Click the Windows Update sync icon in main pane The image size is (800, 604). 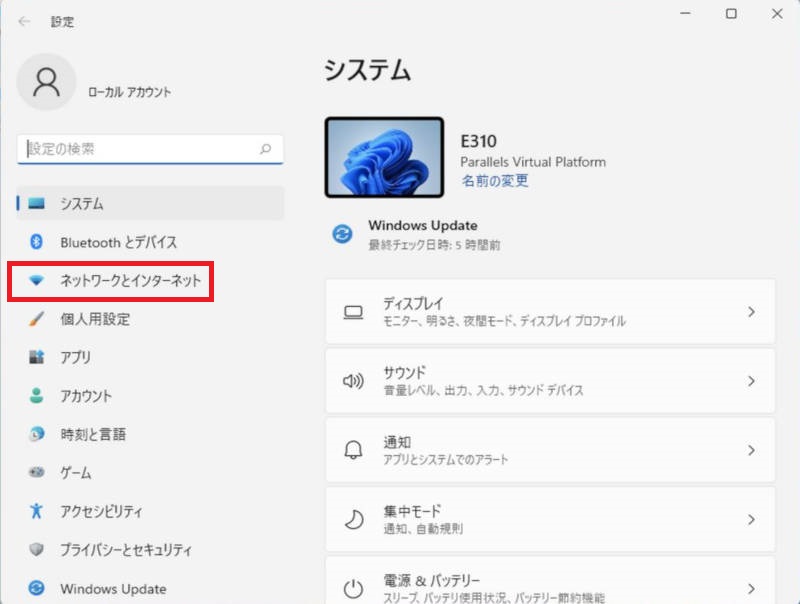coord(342,234)
